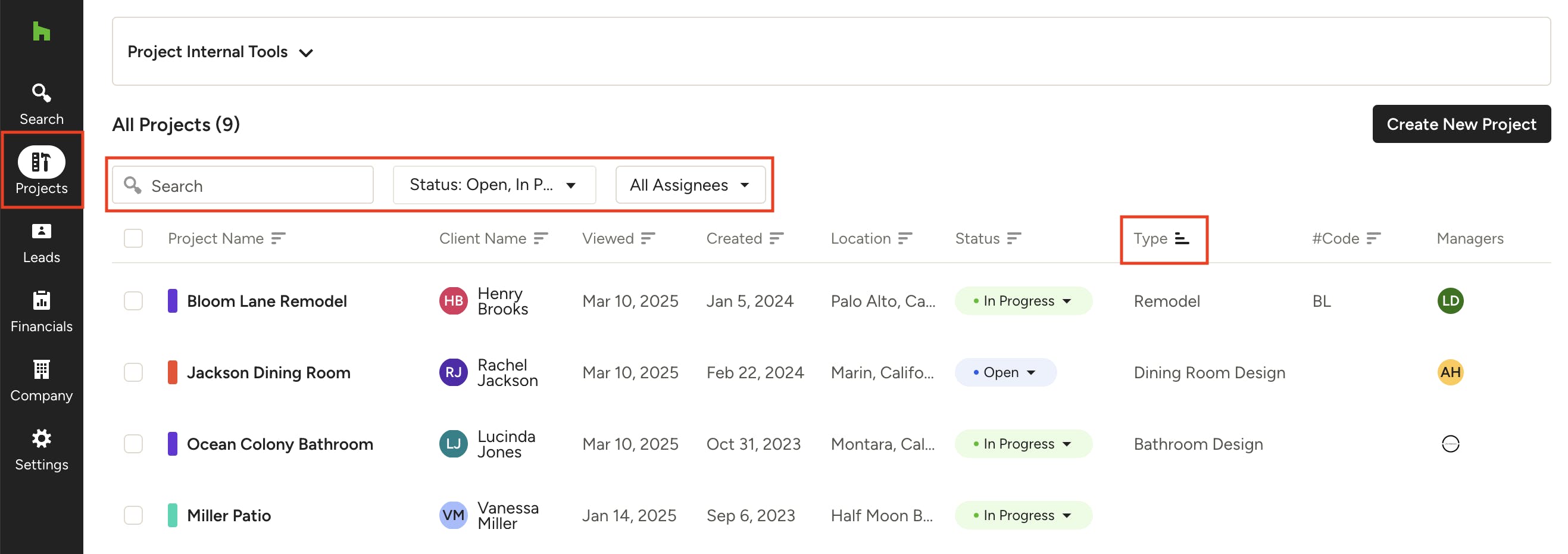
Task: Change Ocean Colony Bathroom status dropdown
Action: click(1023, 444)
